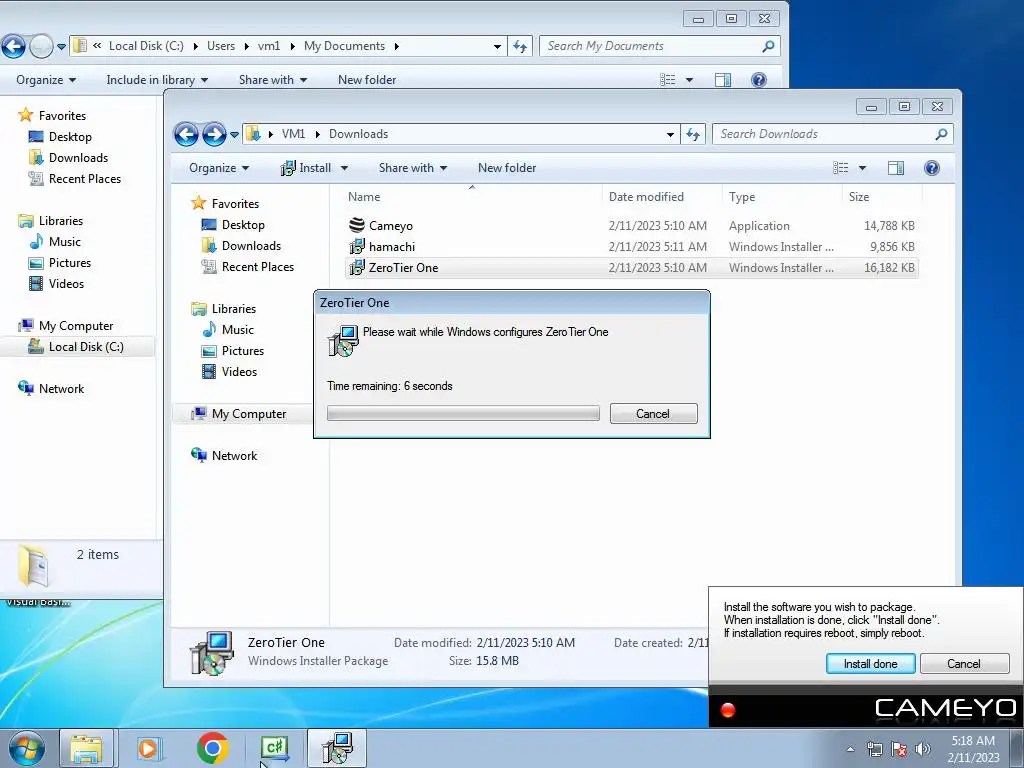
Task: Refresh the Downloads folder view
Action: point(693,135)
